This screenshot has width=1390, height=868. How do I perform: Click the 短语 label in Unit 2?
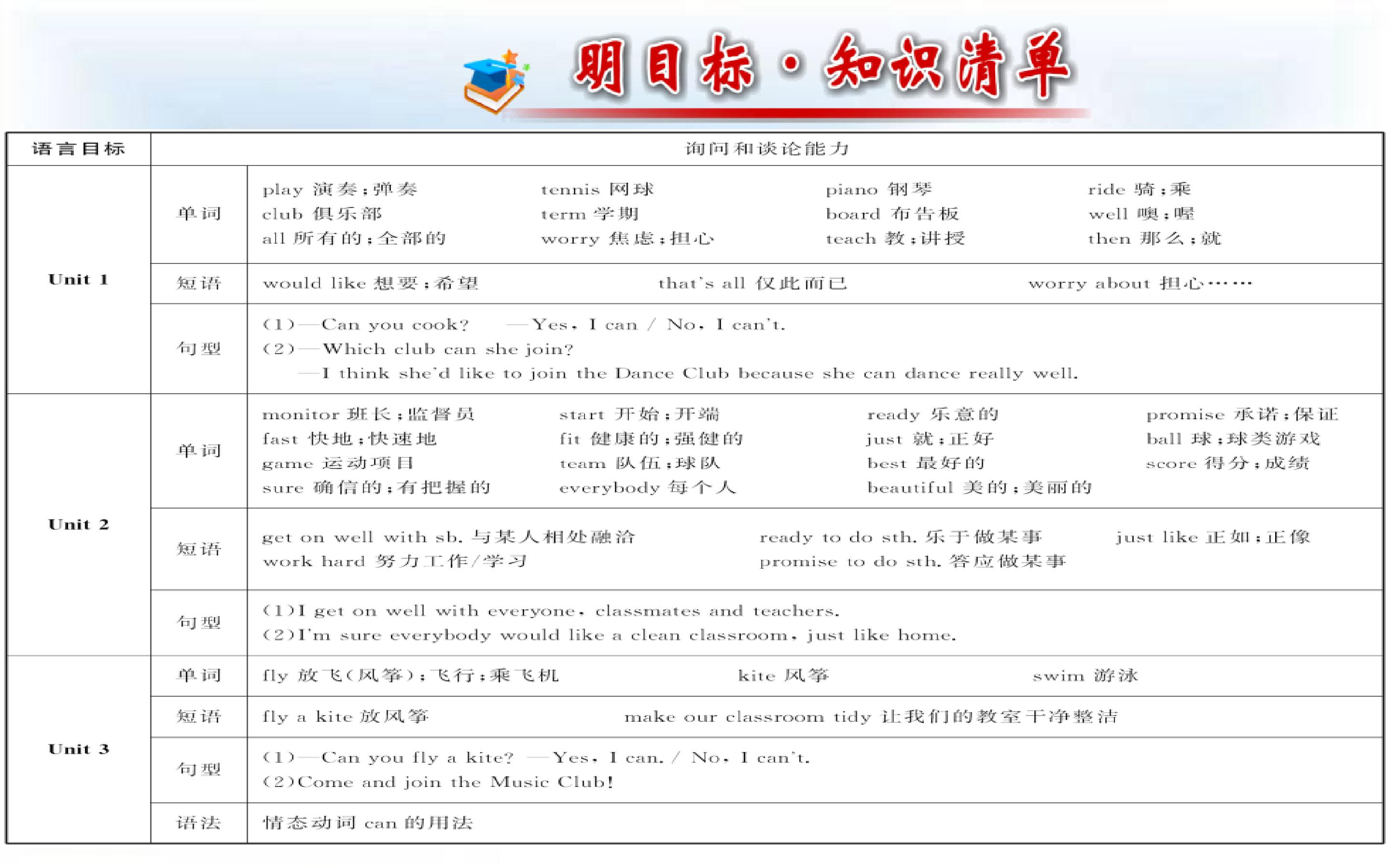coord(199,550)
